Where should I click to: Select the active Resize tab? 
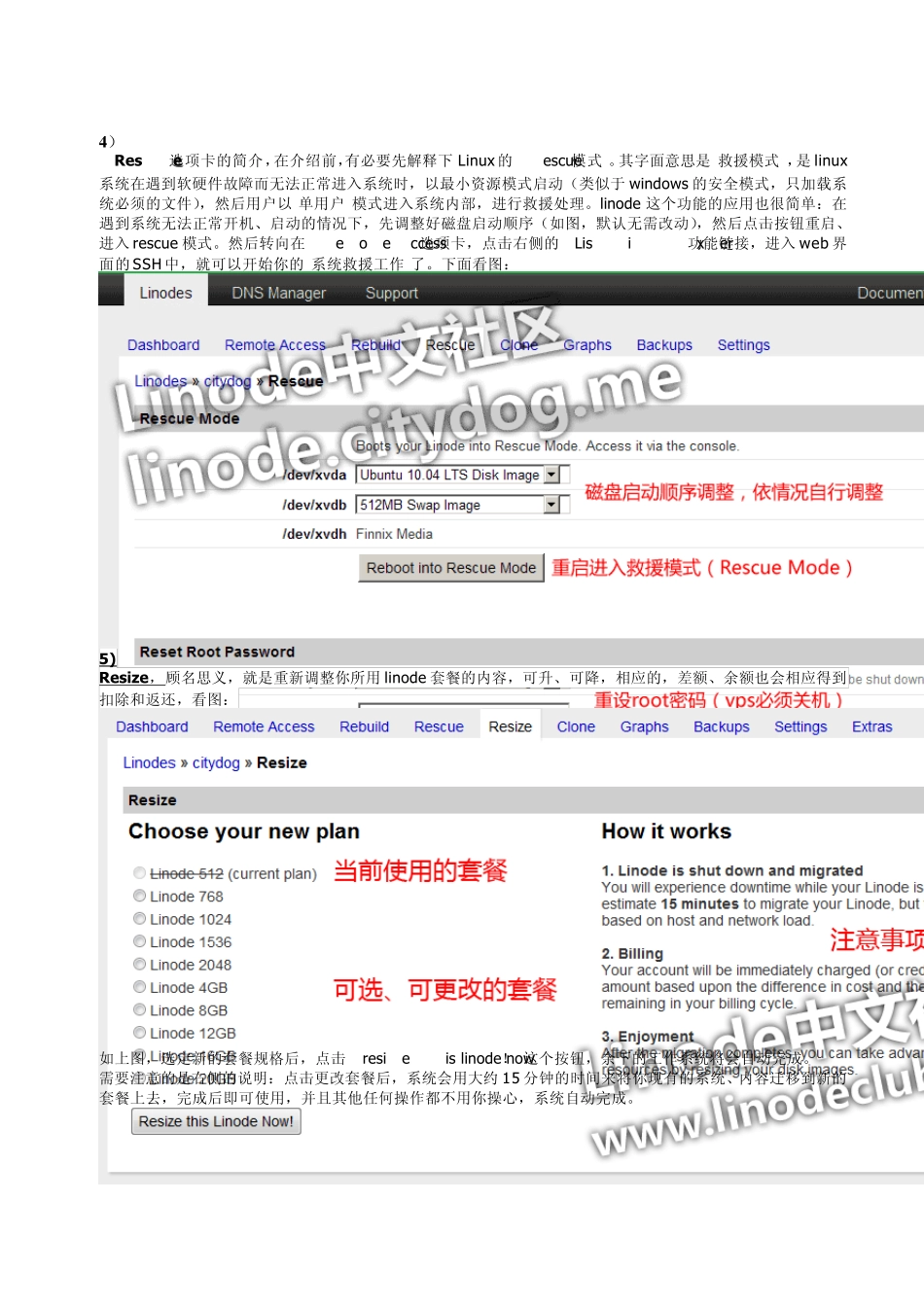pos(510,726)
